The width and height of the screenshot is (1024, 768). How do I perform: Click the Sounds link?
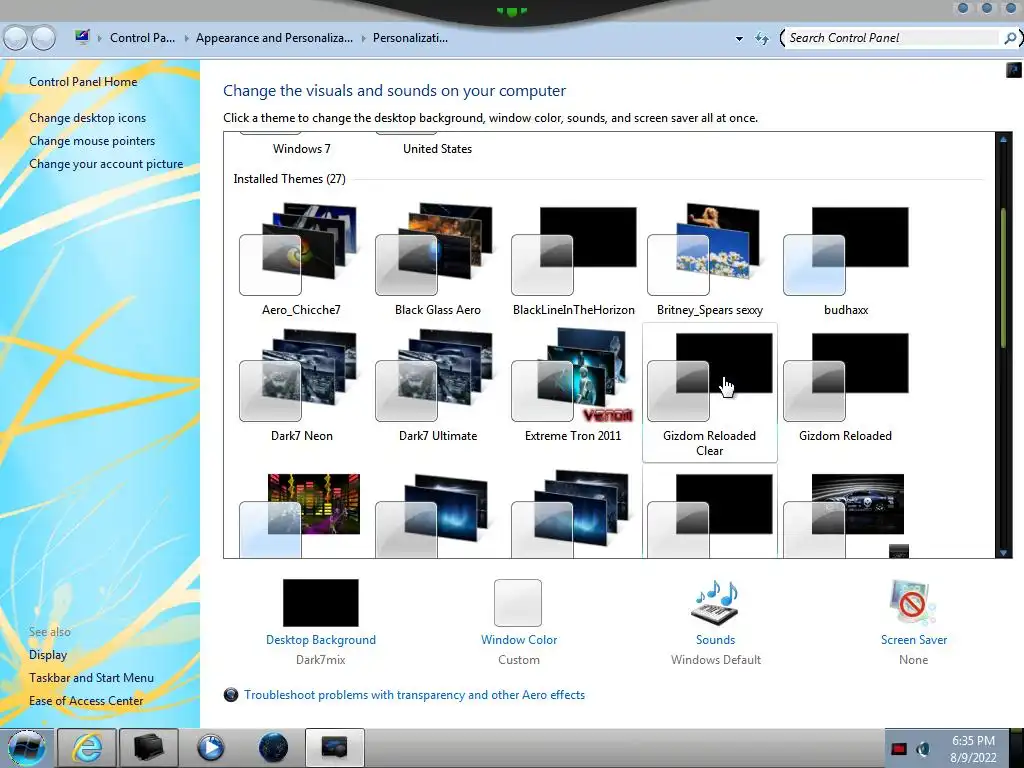click(715, 640)
